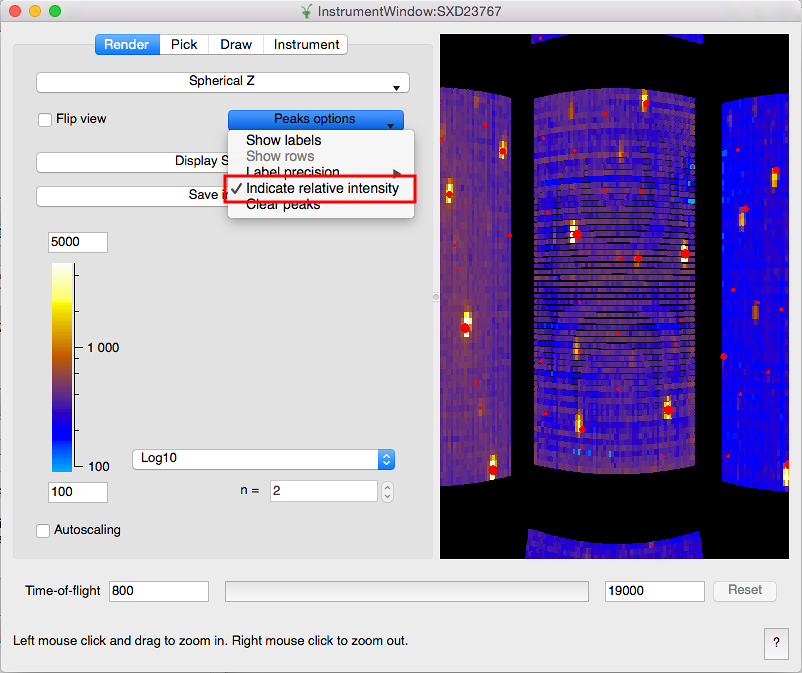Image resolution: width=802 pixels, height=673 pixels.
Task: Open the Spherical Z projection dropdown
Action: [223, 82]
